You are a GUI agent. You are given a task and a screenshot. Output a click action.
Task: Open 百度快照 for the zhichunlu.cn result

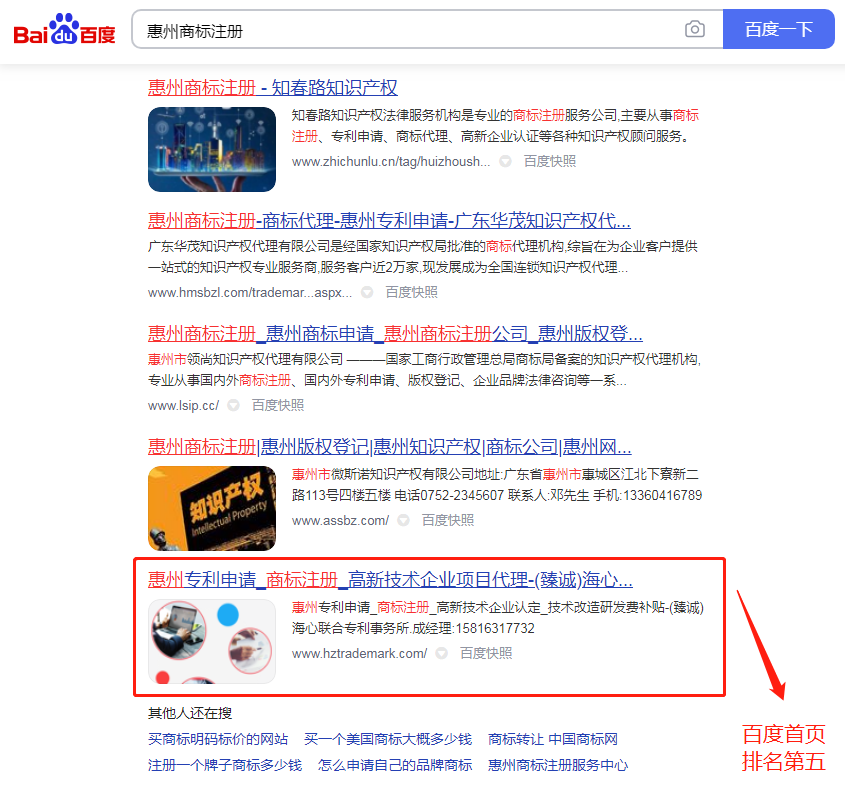point(550,161)
